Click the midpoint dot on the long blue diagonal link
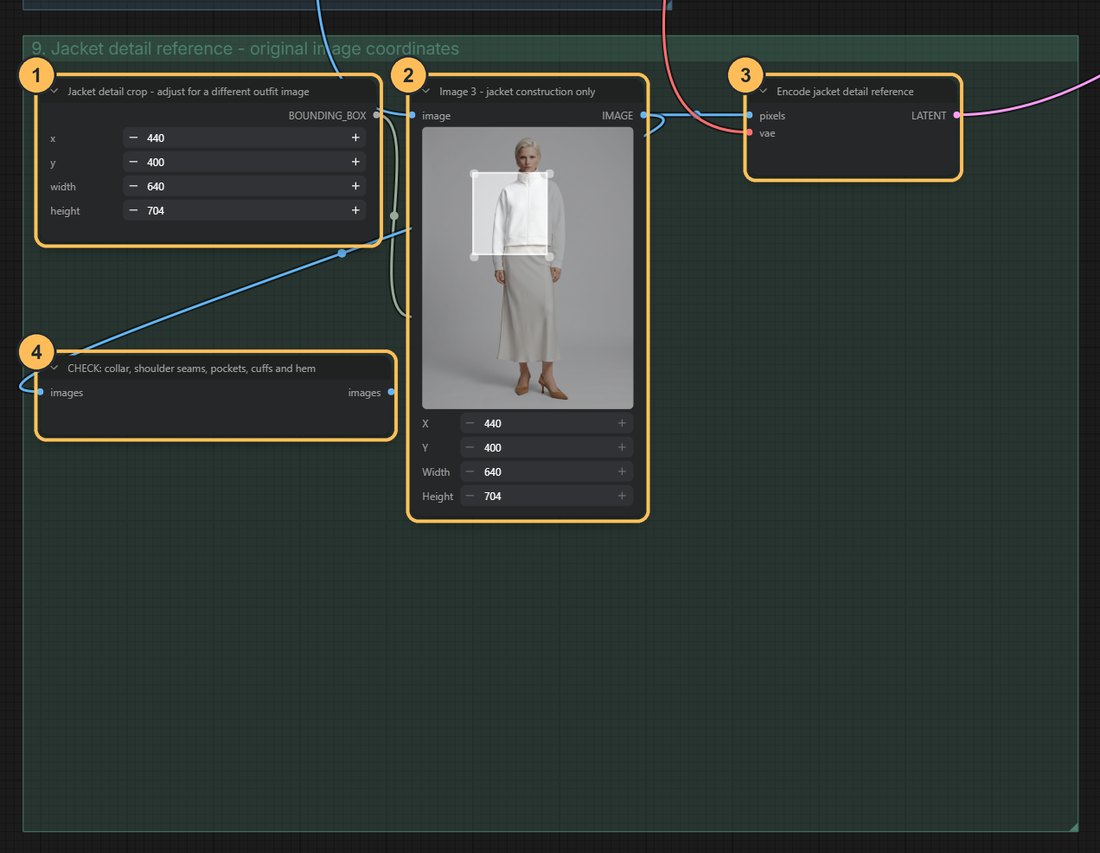Viewport: 1100px width, 853px height. [x=342, y=253]
